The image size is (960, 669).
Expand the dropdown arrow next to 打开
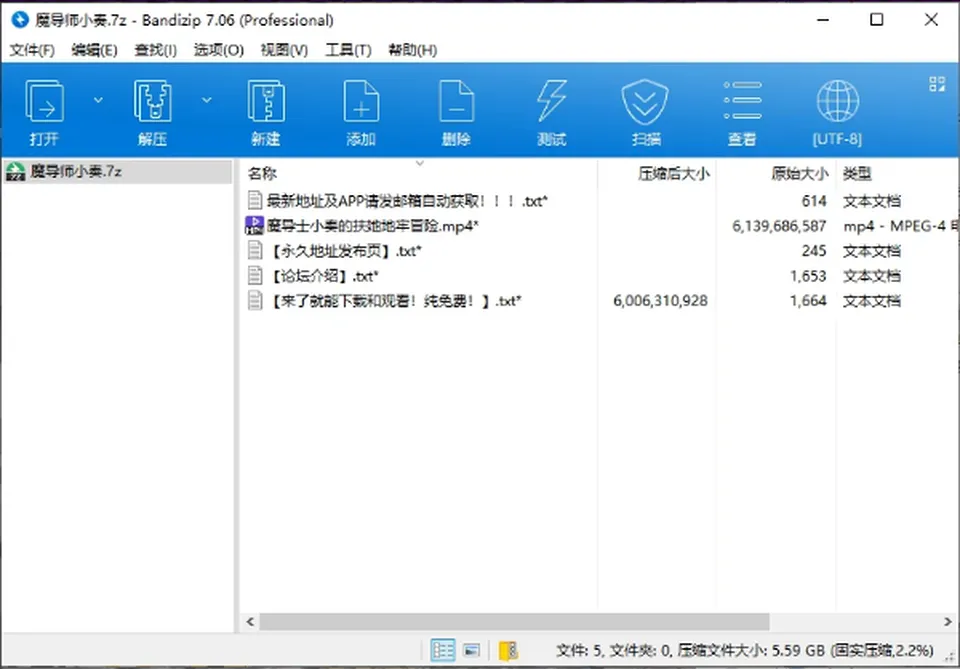(x=98, y=100)
